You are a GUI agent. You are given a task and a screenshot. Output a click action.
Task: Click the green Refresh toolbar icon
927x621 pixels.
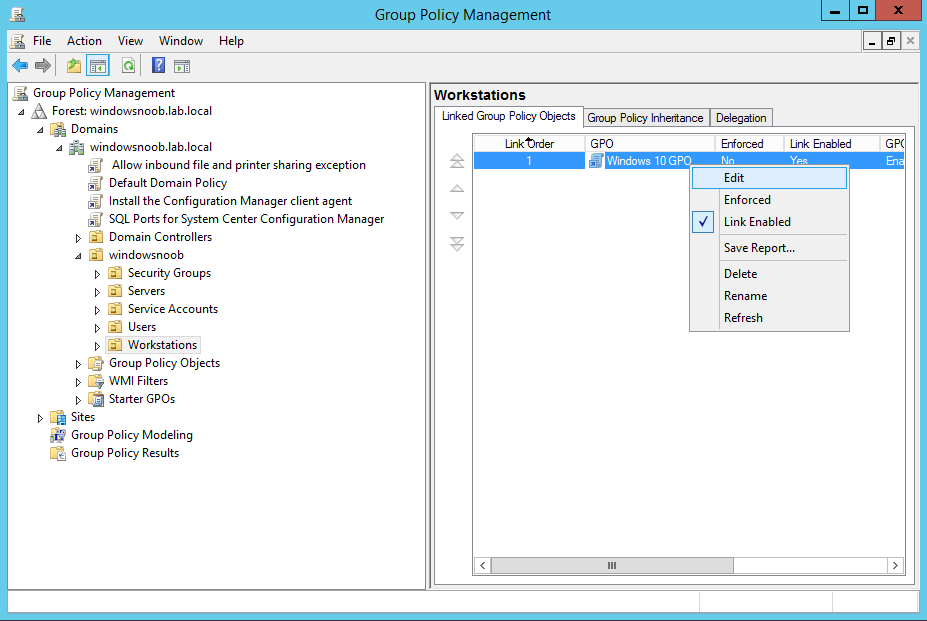pyautogui.click(x=128, y=66)
